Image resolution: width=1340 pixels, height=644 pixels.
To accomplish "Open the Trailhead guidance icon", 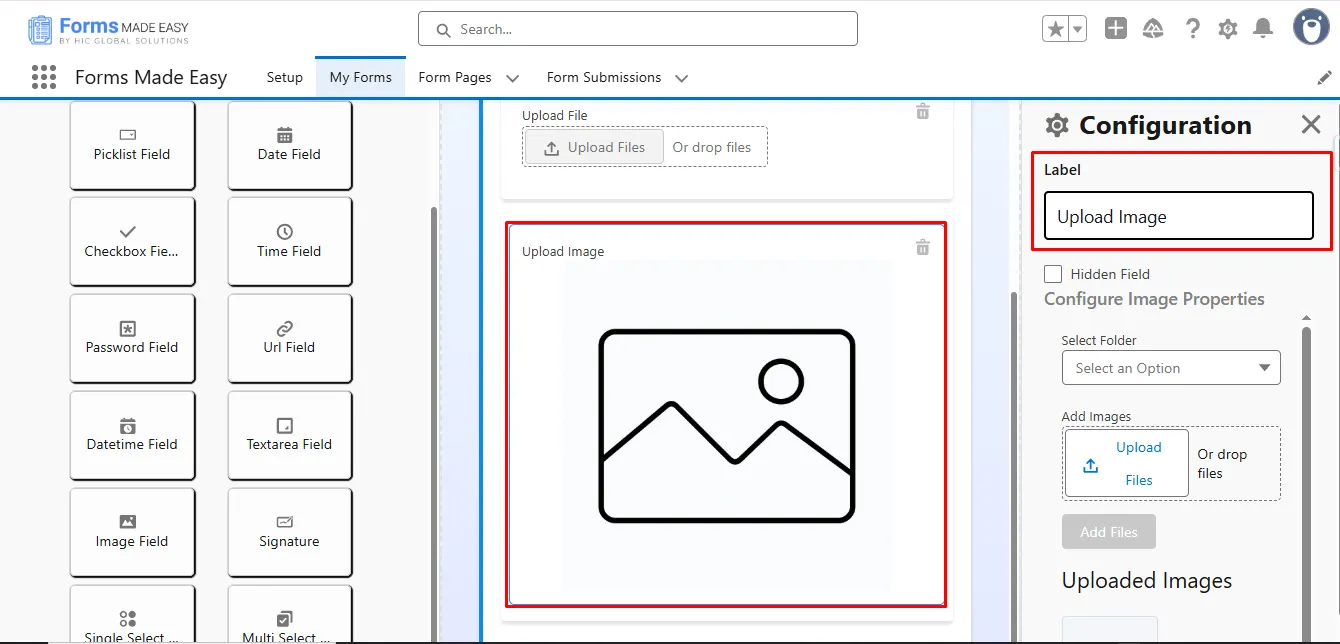I will coord(1153,29).
